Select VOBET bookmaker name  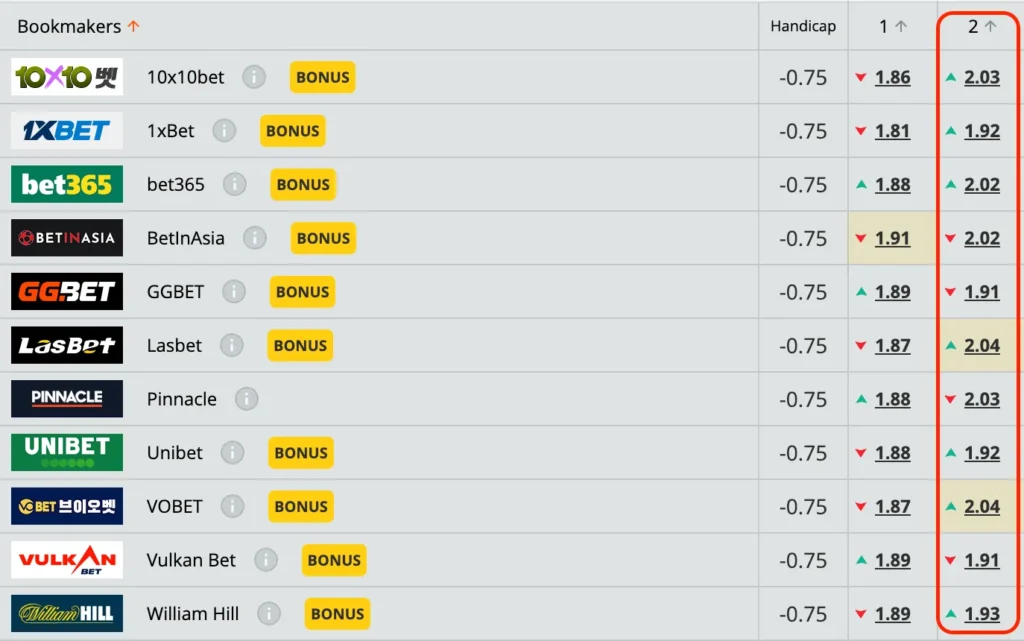click(x=174, y=506)
